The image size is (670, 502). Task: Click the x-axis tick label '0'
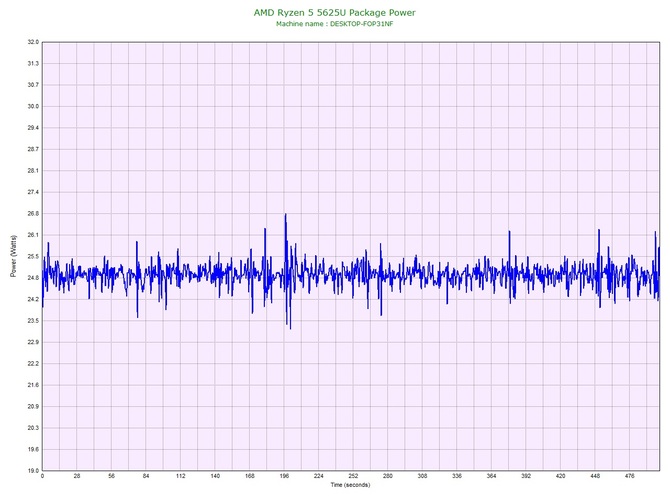click(42, 476)
